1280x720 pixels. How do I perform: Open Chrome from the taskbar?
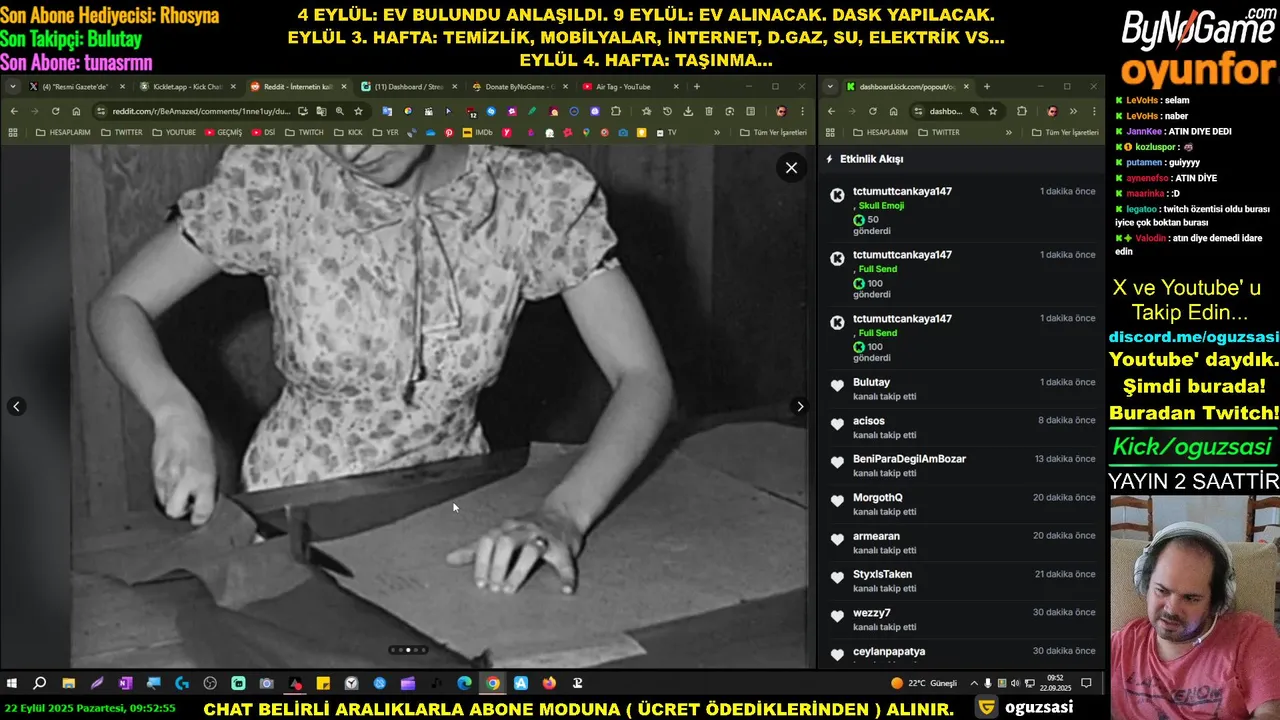[493, 683]
